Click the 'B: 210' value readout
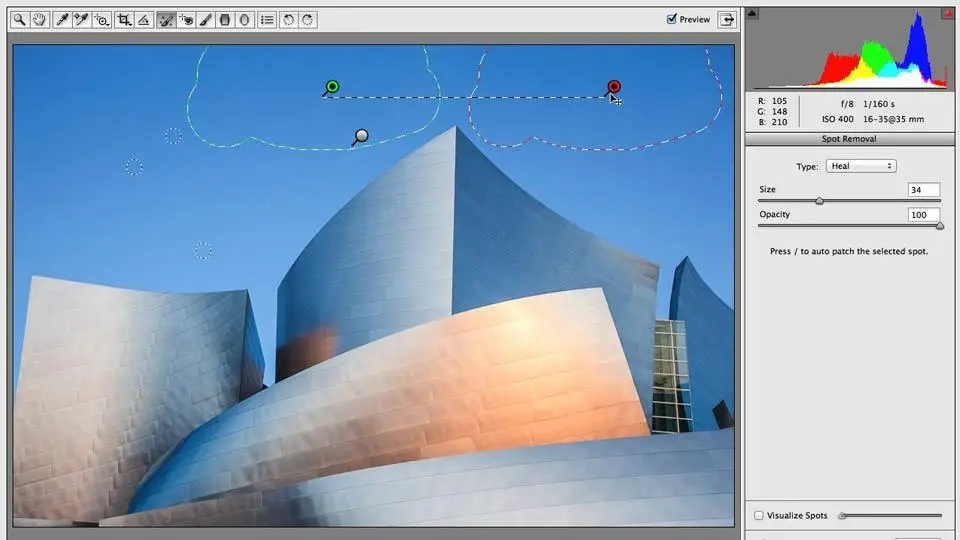The image size is (960, 540). point(772,122)
